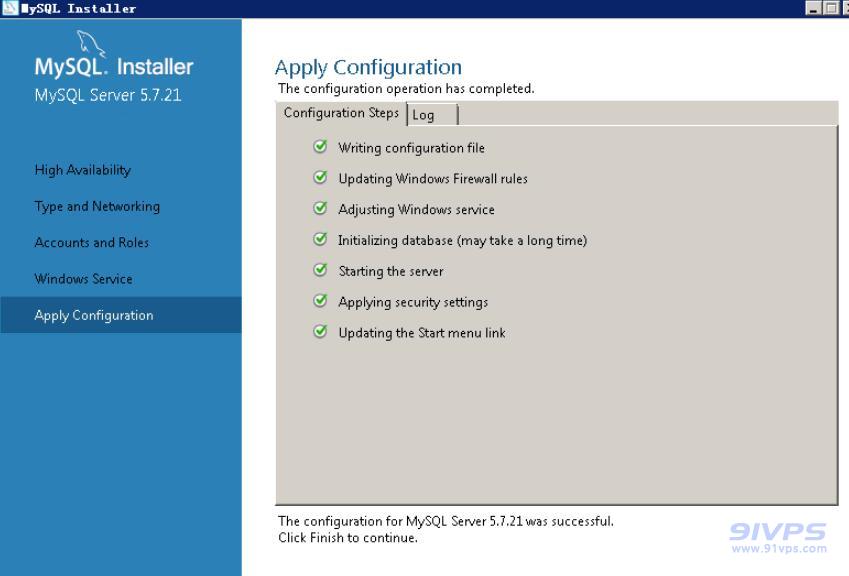849x576 pixels.
Task: Click the checkmark beside Updating the Start menu link
Action: coord(321,331)
